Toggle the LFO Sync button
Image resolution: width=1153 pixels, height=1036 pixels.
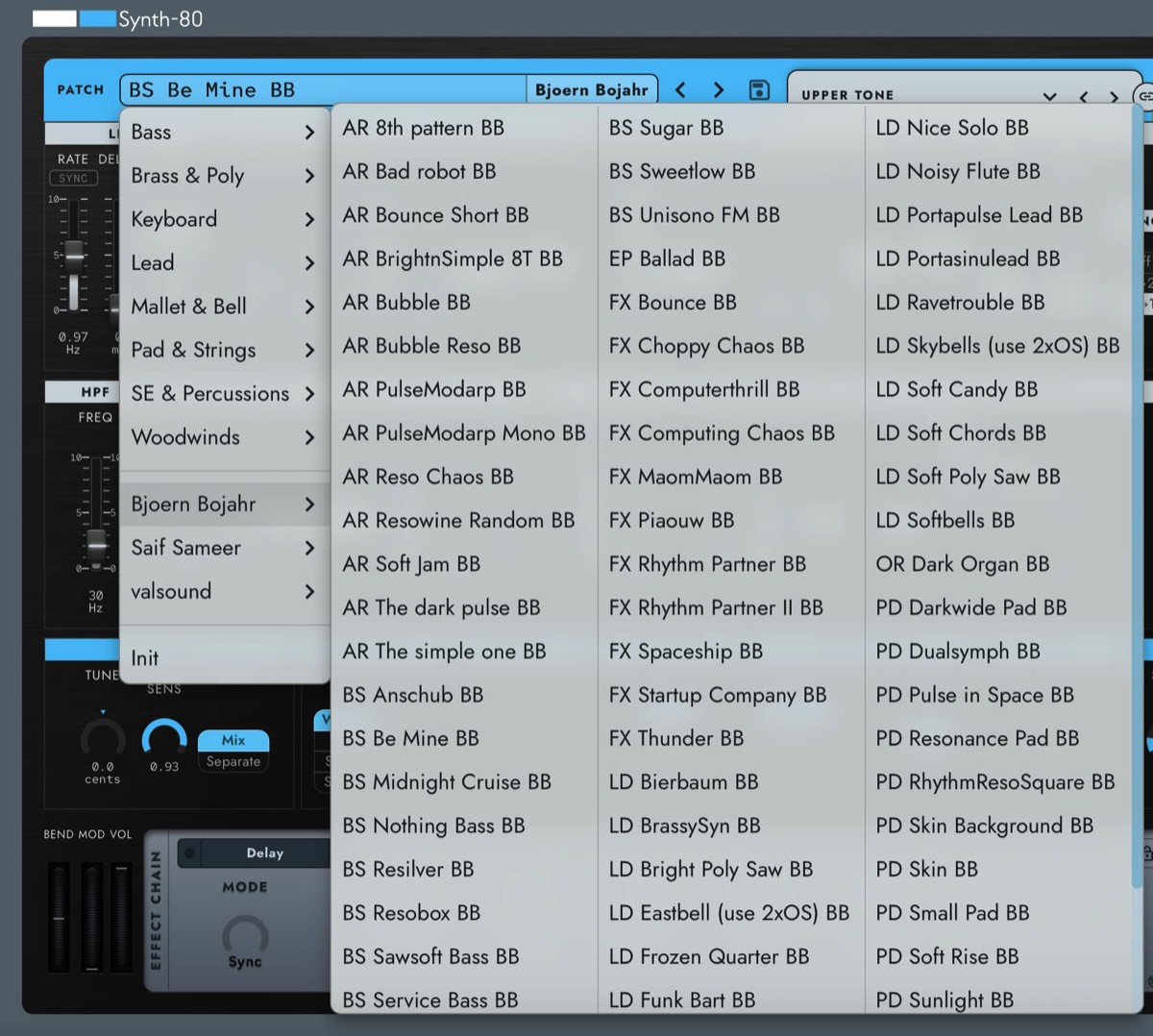[x=73, y=178]
